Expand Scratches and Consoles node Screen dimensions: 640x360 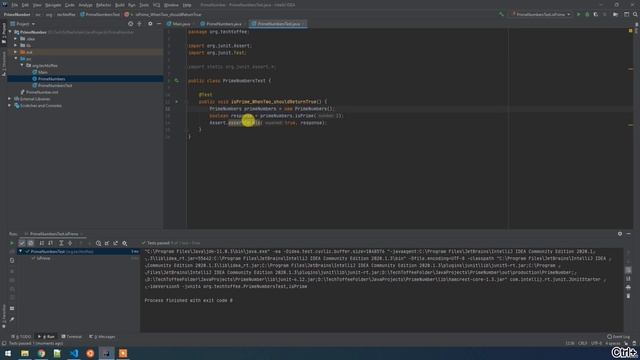point(10,106)
